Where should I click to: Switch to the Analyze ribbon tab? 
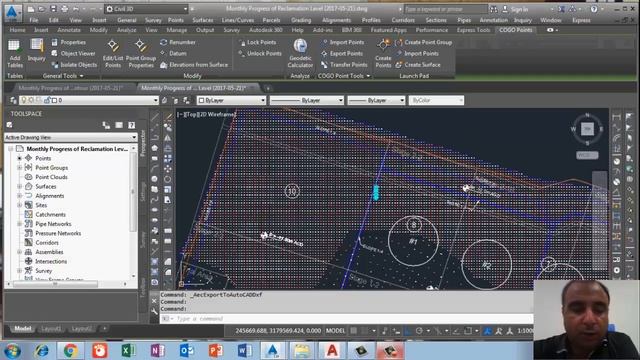click(x=127, y=30)
